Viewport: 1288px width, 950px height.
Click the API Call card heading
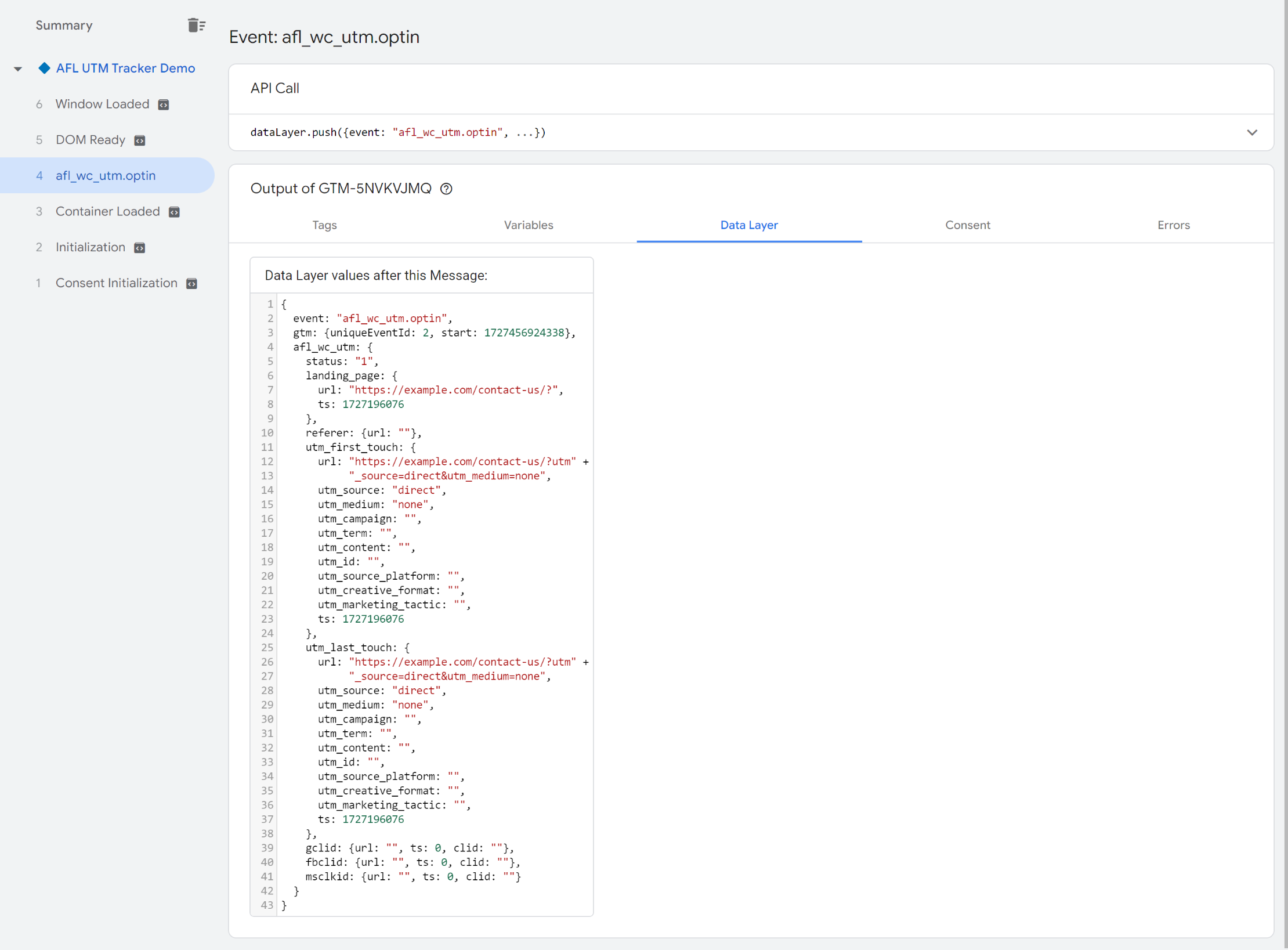tap(275, 88)
